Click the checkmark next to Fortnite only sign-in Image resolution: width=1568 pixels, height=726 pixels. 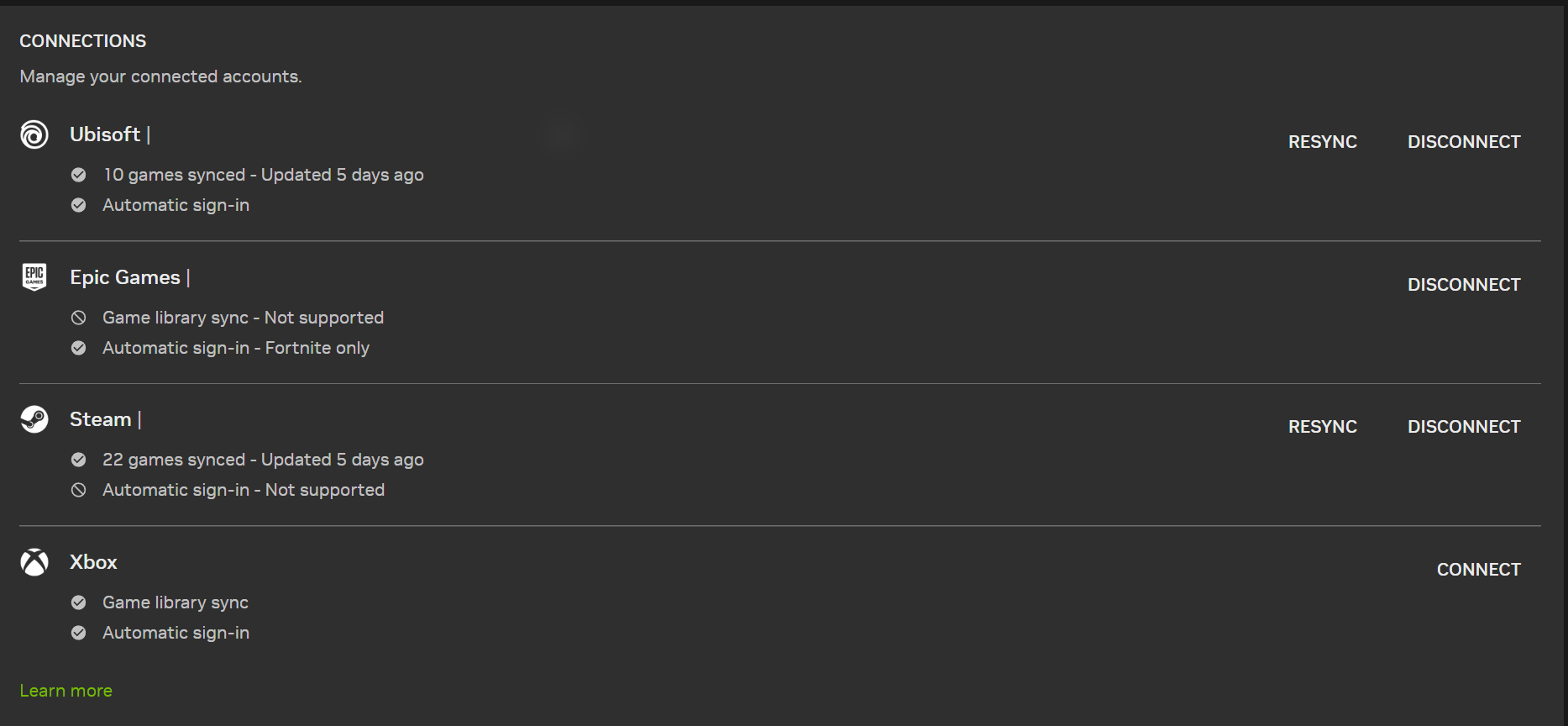[79, 348]
